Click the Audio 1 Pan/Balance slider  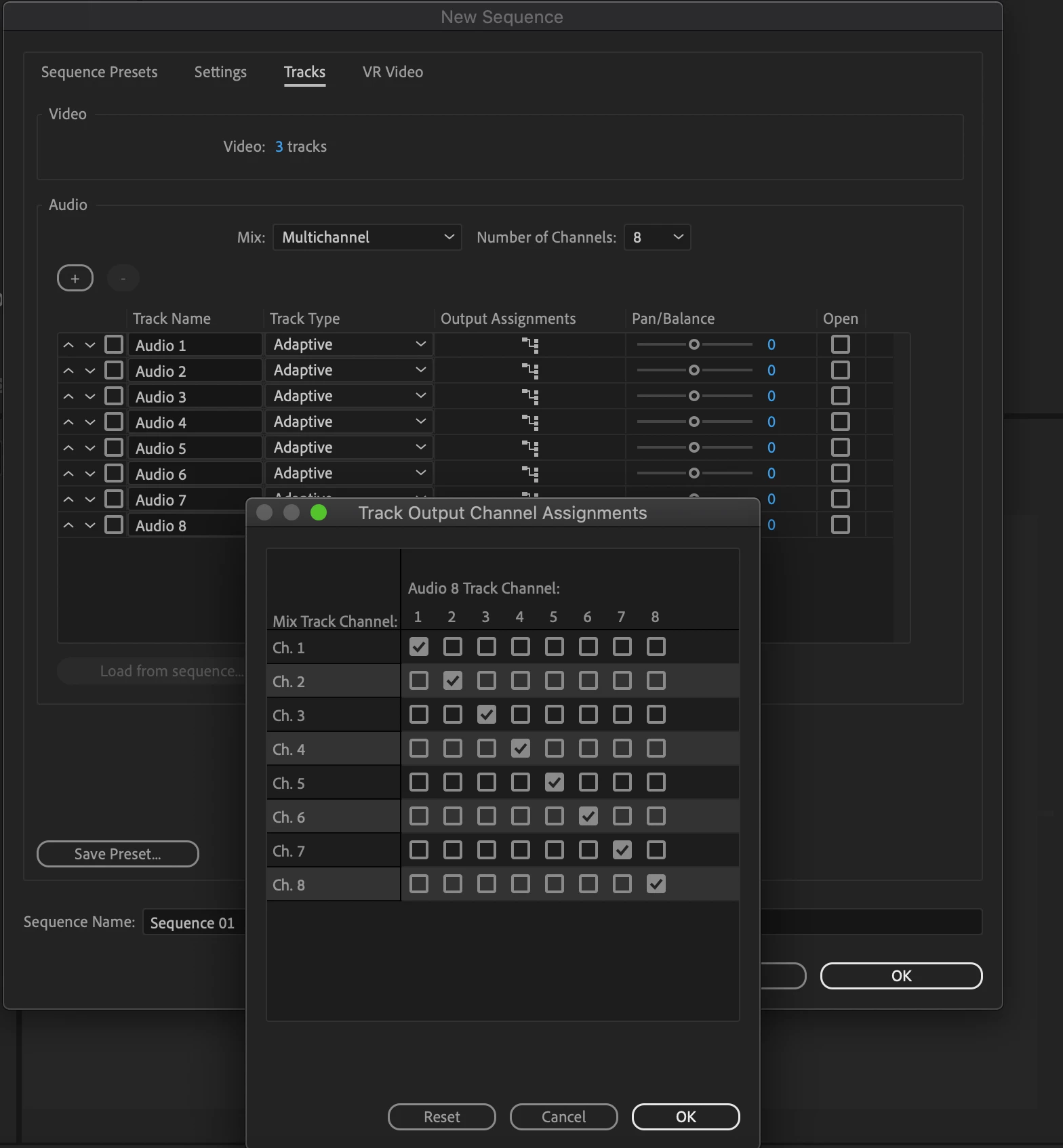(694, 344)
